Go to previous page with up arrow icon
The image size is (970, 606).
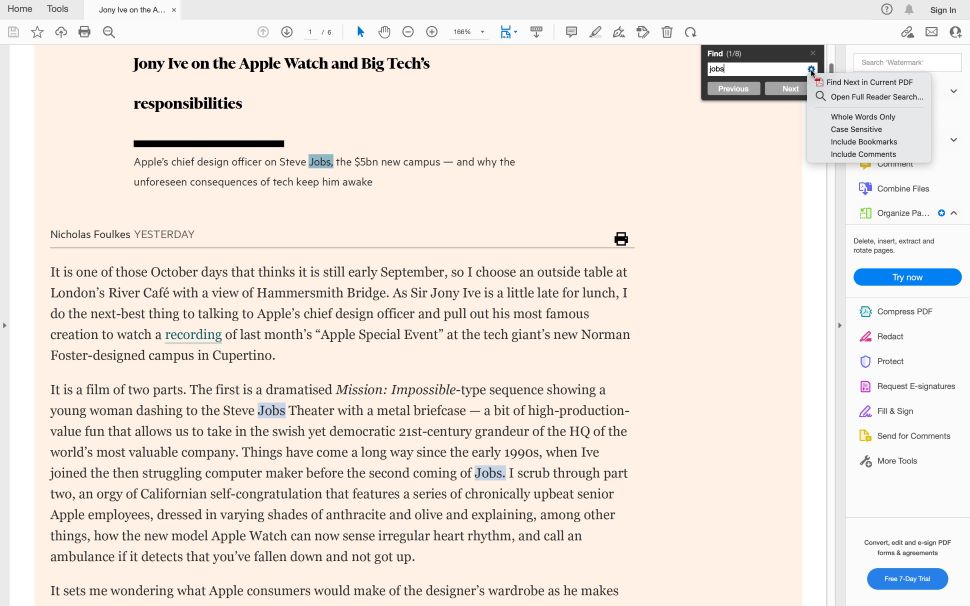point(263,32)
